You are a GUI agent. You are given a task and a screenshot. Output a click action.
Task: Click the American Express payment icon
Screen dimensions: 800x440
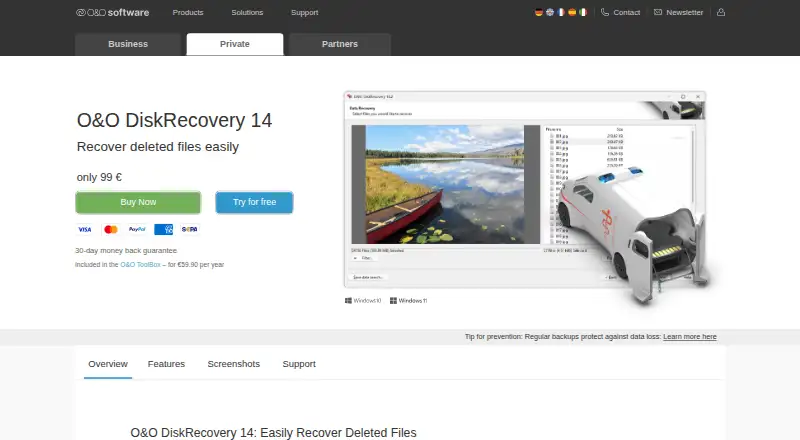click(x=163, y=230)
